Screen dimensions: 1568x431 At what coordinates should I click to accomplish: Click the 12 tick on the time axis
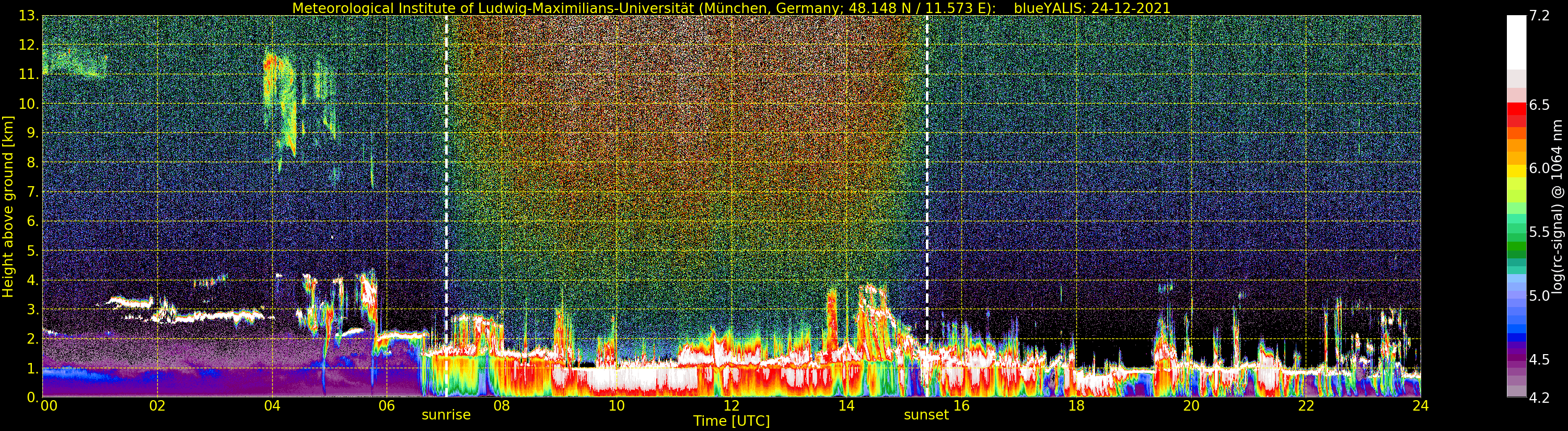tap(731, 406)
